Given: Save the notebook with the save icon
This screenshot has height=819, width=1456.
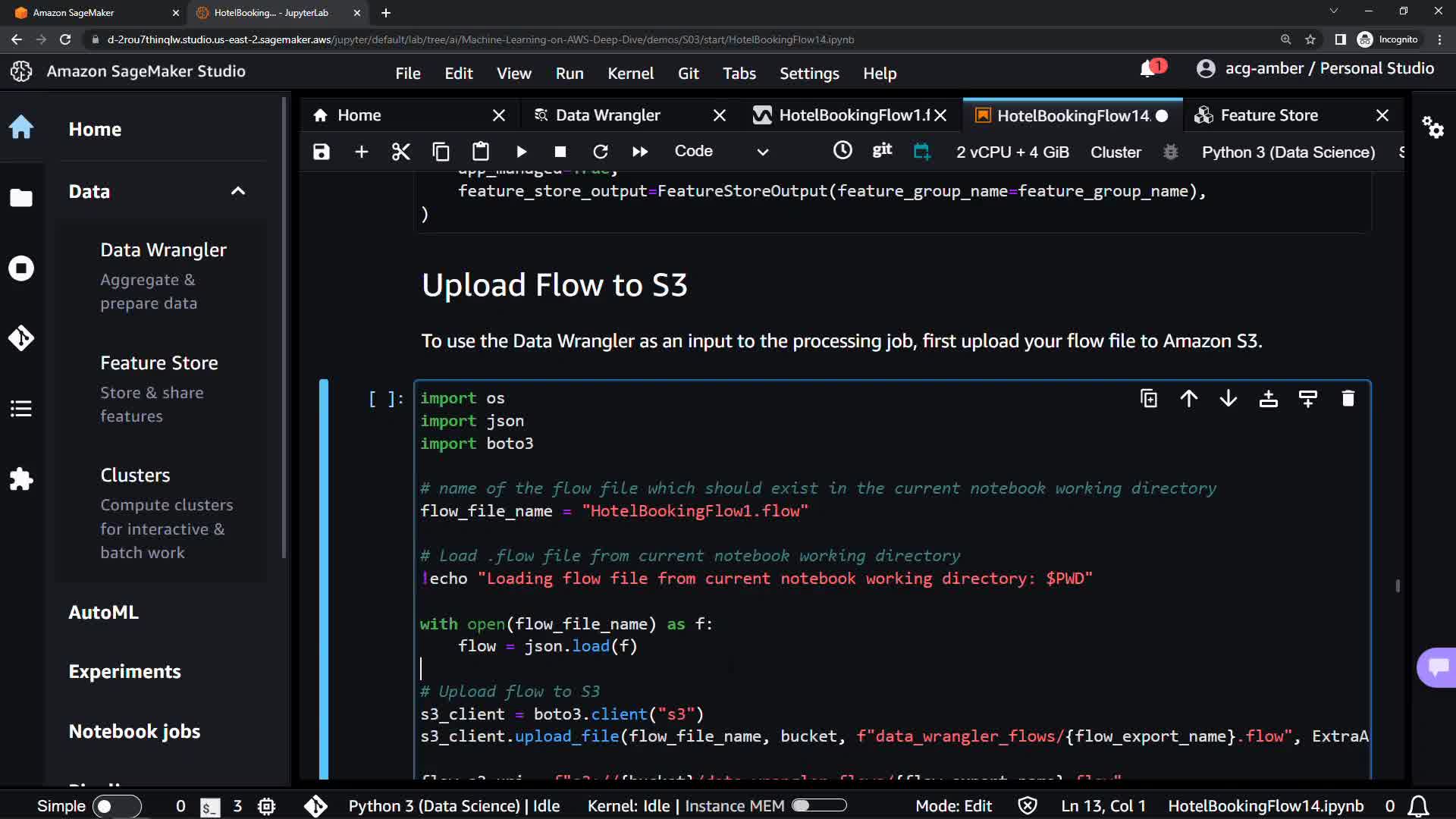Looking at the screenshot, I should [322, 152].
